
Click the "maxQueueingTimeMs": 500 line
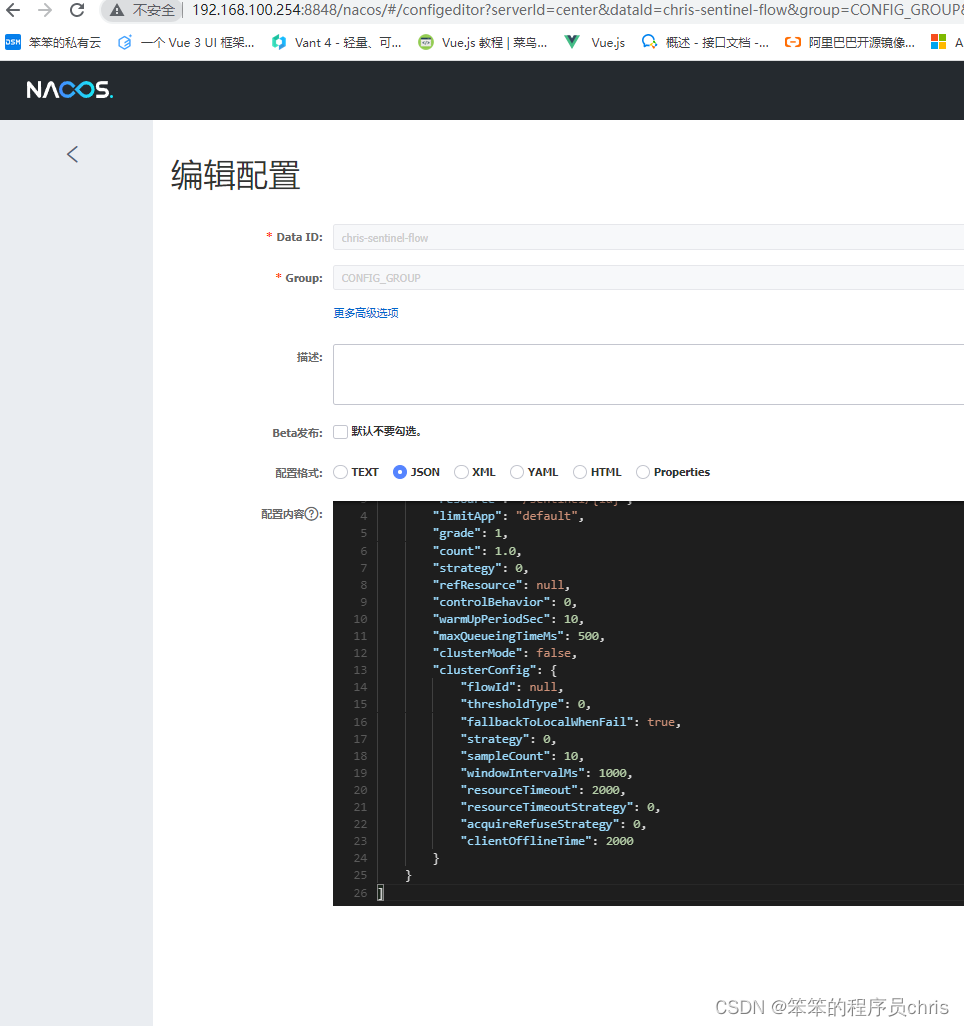click(x=518, y=636)
